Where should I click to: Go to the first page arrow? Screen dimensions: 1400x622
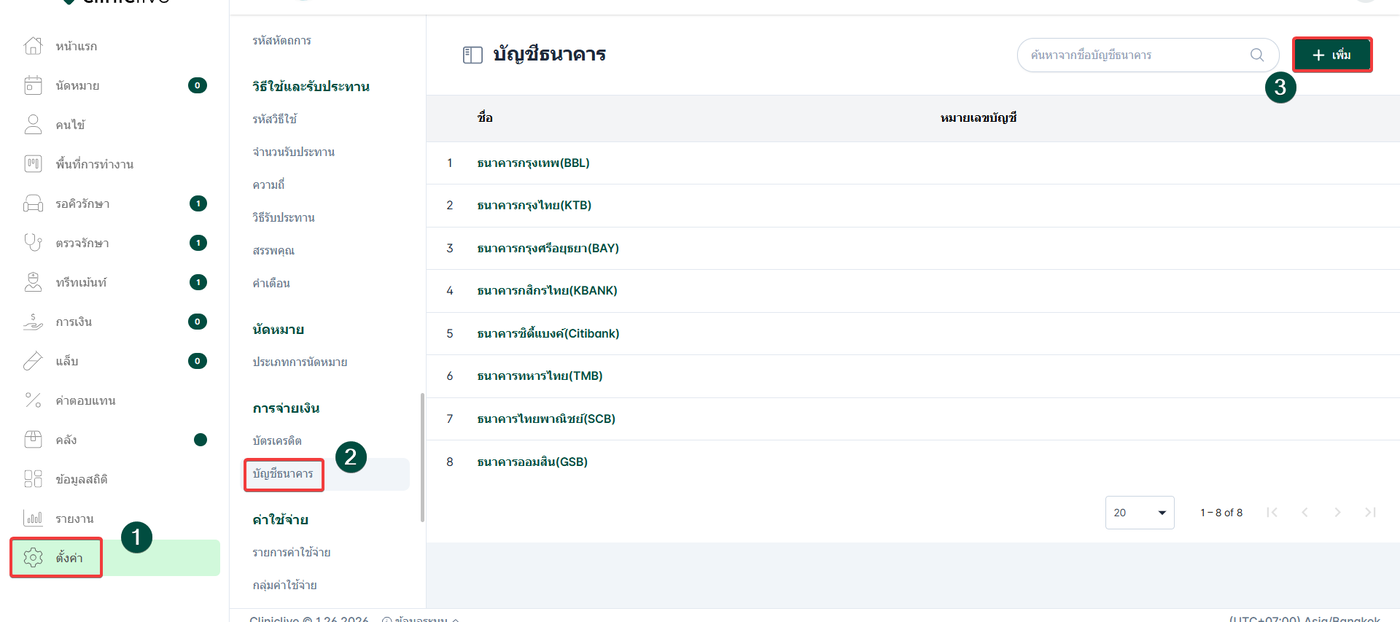pyautogui.click(x=1272, y=512)
